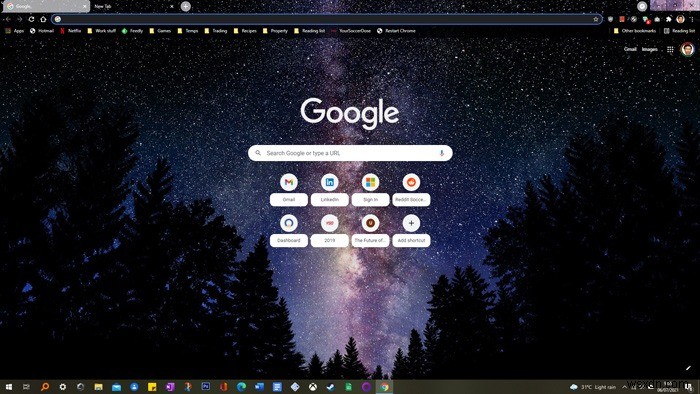700x394 pixels.
Task: Expand Reading list folder beside Property
Action: pyautogui.click(x=309, y=31)
